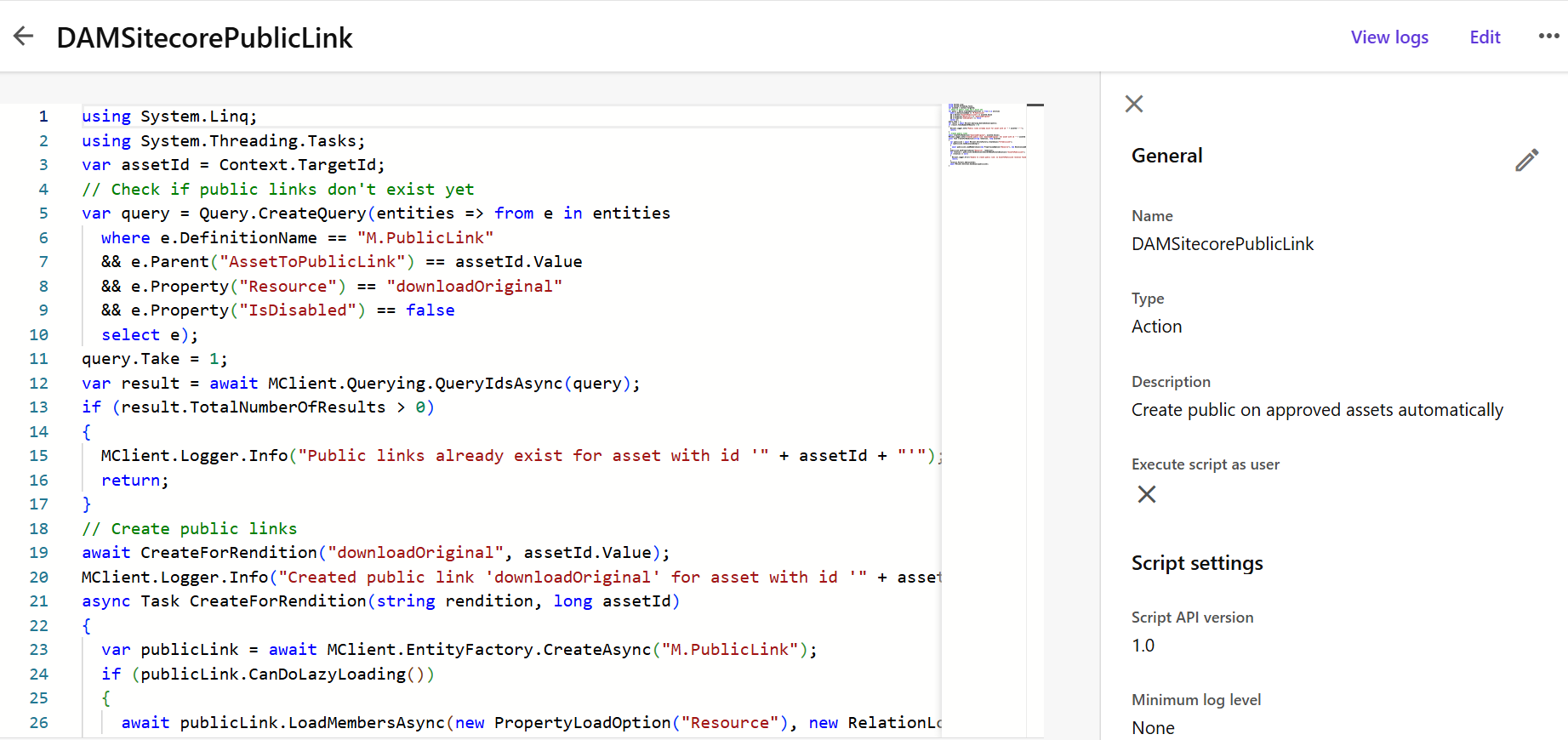Click the "downloadOriginal" string on line 8
This screenshot has height=740, width=1568.
pyautogui.click(x=475, y=287)
